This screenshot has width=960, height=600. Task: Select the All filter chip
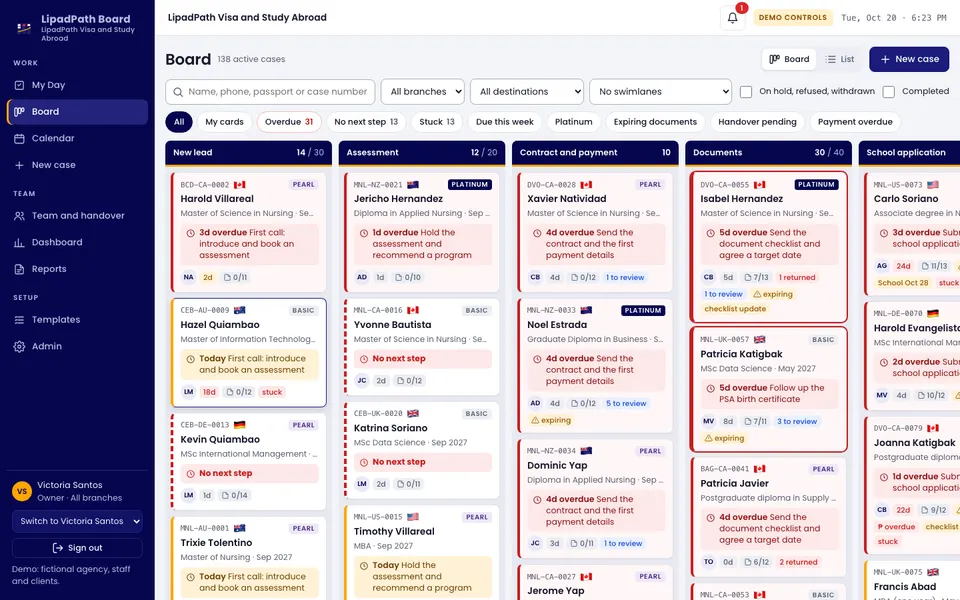click(179, 122)
